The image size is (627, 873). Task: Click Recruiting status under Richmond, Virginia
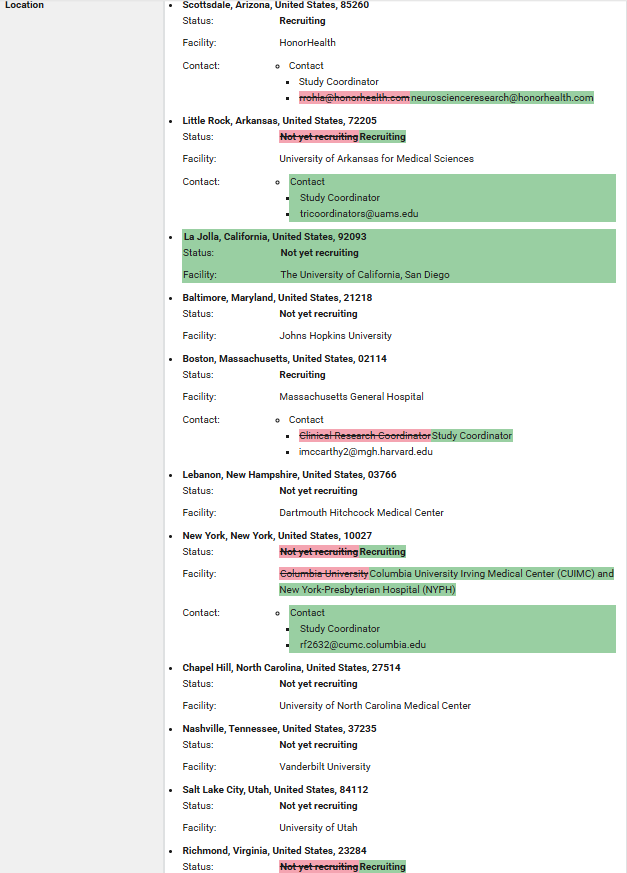(383, 867)
